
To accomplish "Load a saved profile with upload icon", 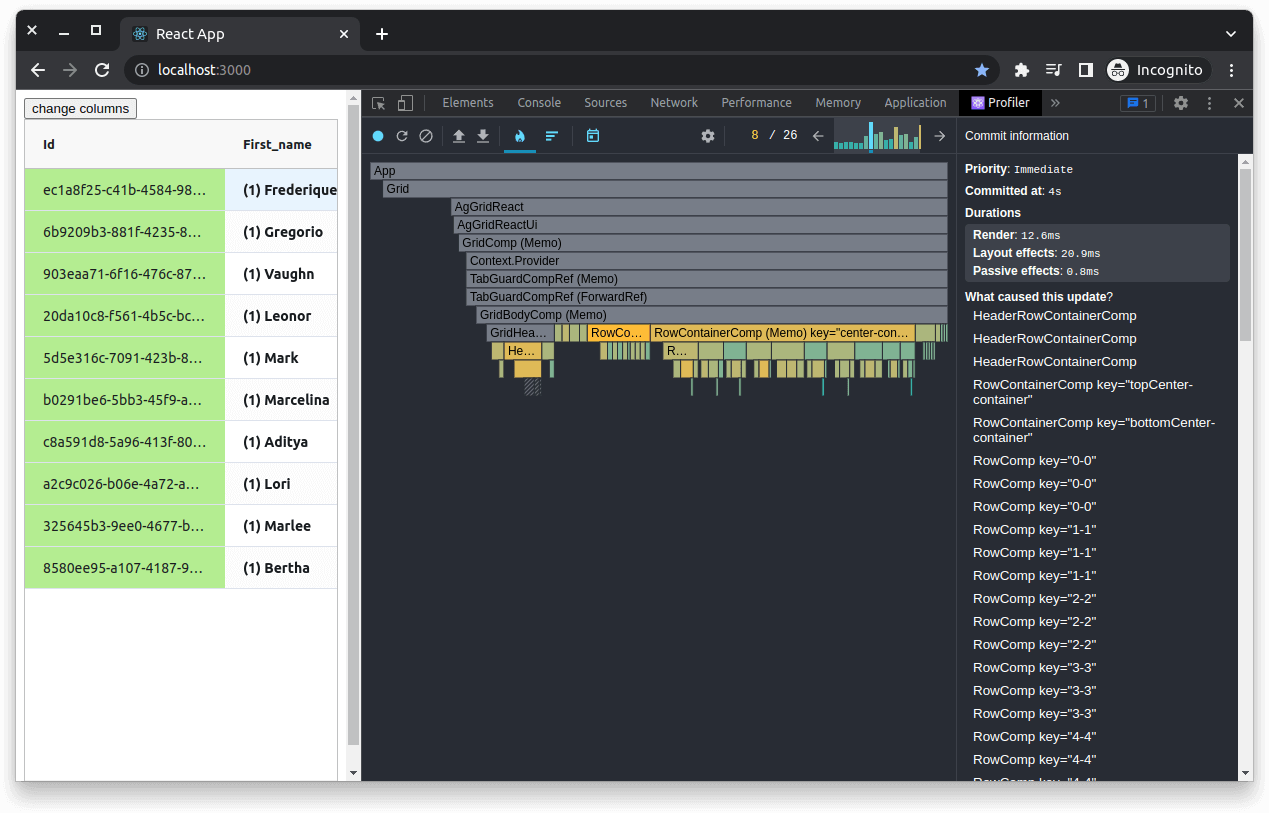I will click(x=459, y=136).
